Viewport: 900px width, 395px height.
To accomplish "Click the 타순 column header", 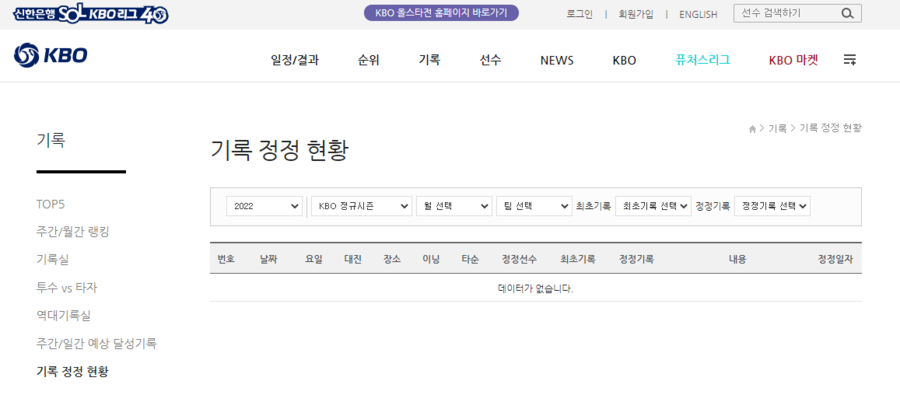I will click(470, 260).
